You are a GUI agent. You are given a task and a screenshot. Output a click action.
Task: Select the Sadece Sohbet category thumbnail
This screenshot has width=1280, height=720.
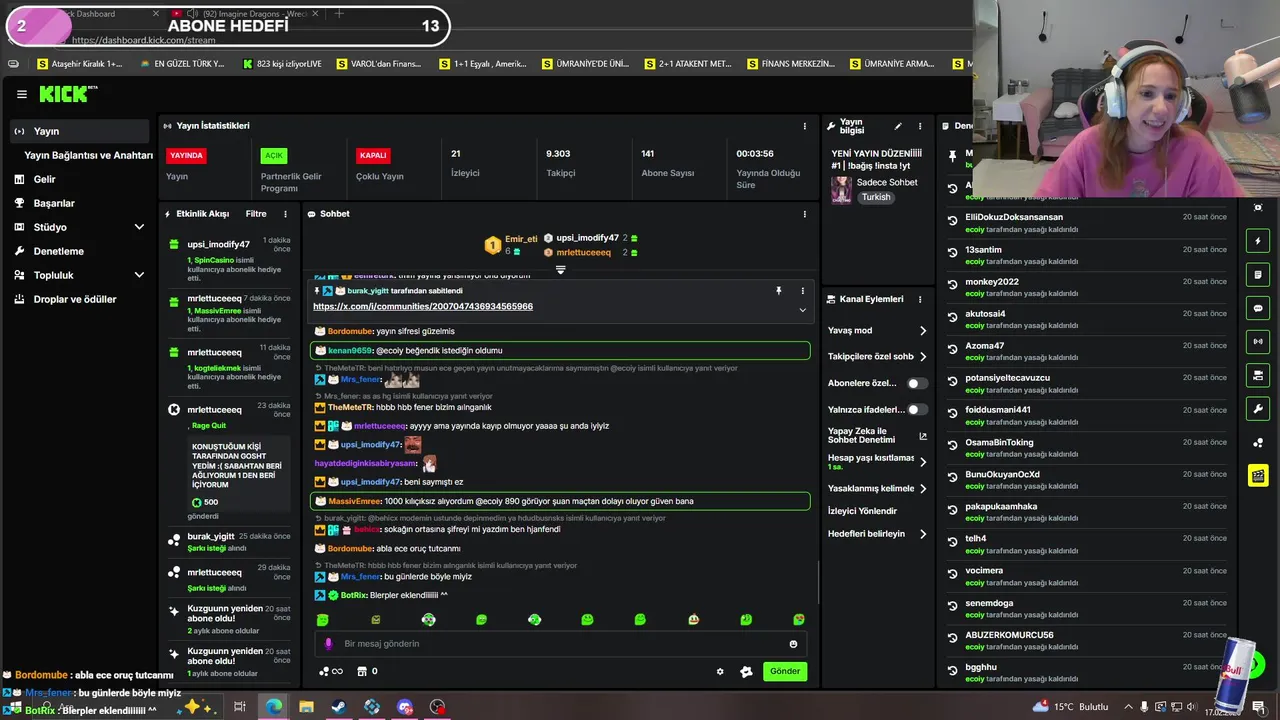tap(842, 190)
